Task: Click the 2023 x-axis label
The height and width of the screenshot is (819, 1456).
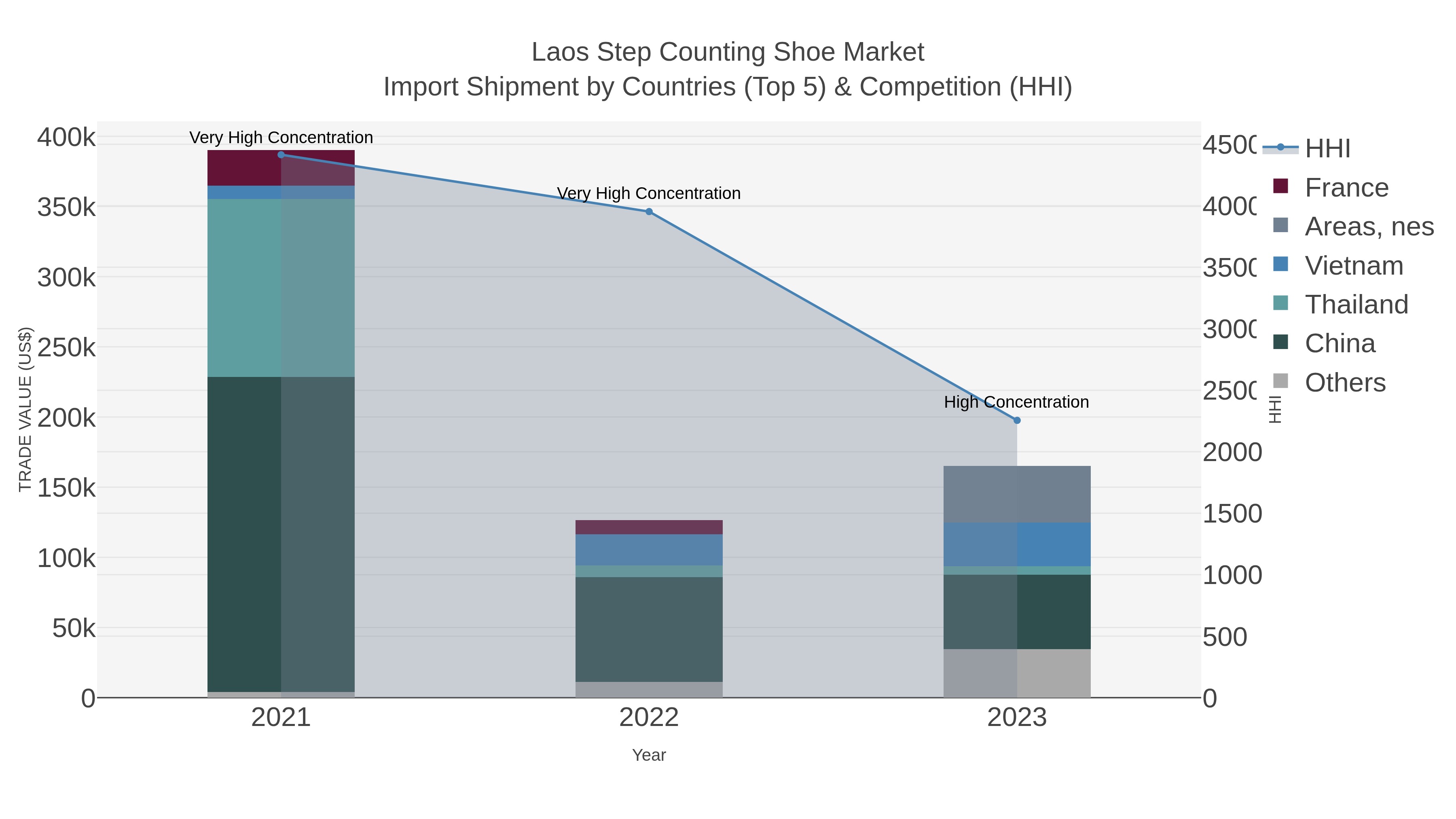Action: [x=1017, y=718]
